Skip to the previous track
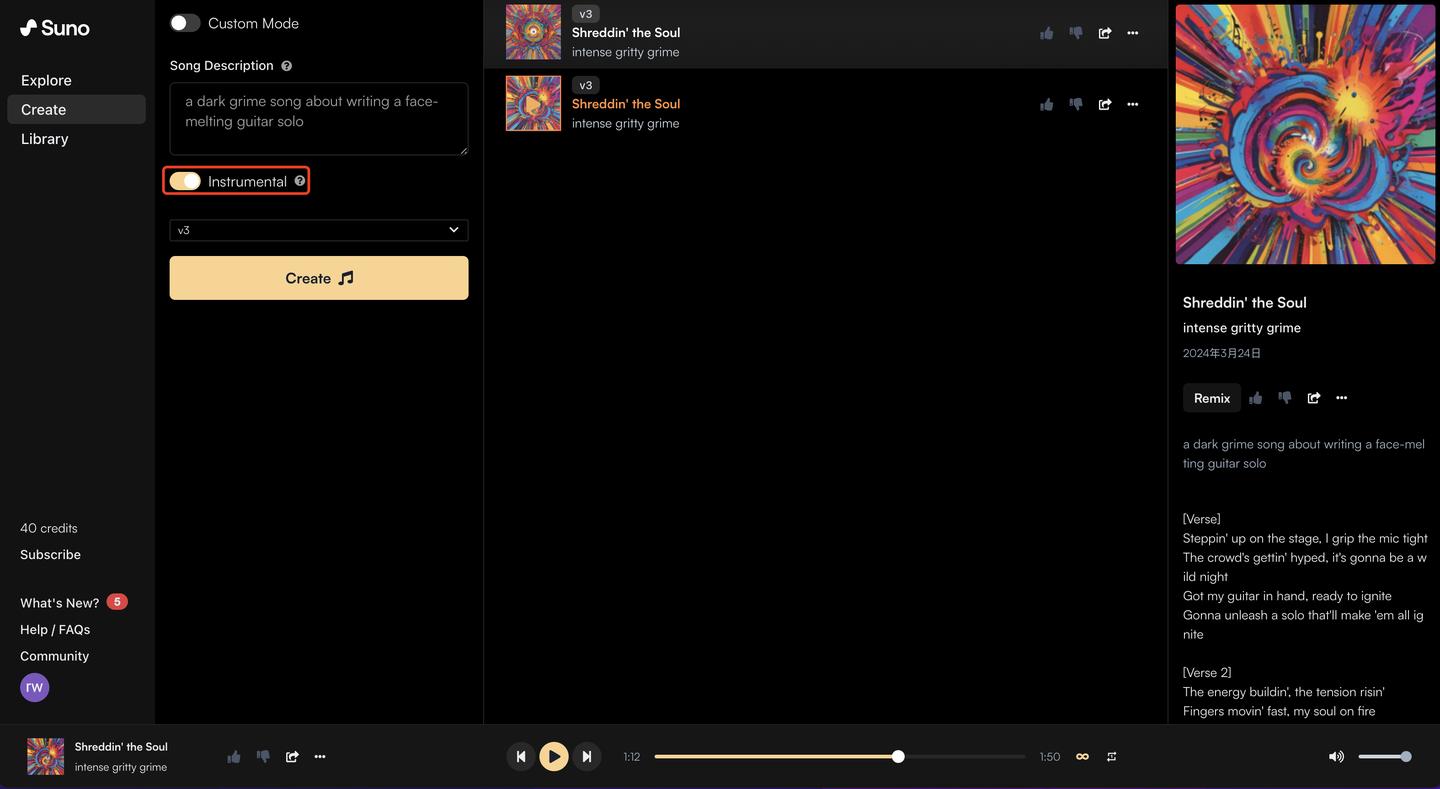This screenshot has width=1440, height=789. click(520, 757)
